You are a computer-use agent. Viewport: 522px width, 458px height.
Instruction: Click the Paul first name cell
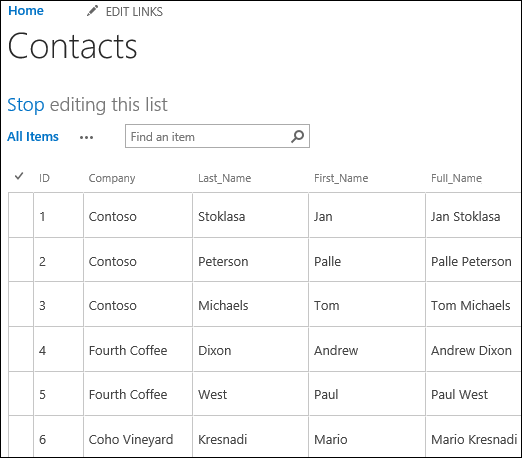(367, 394)
